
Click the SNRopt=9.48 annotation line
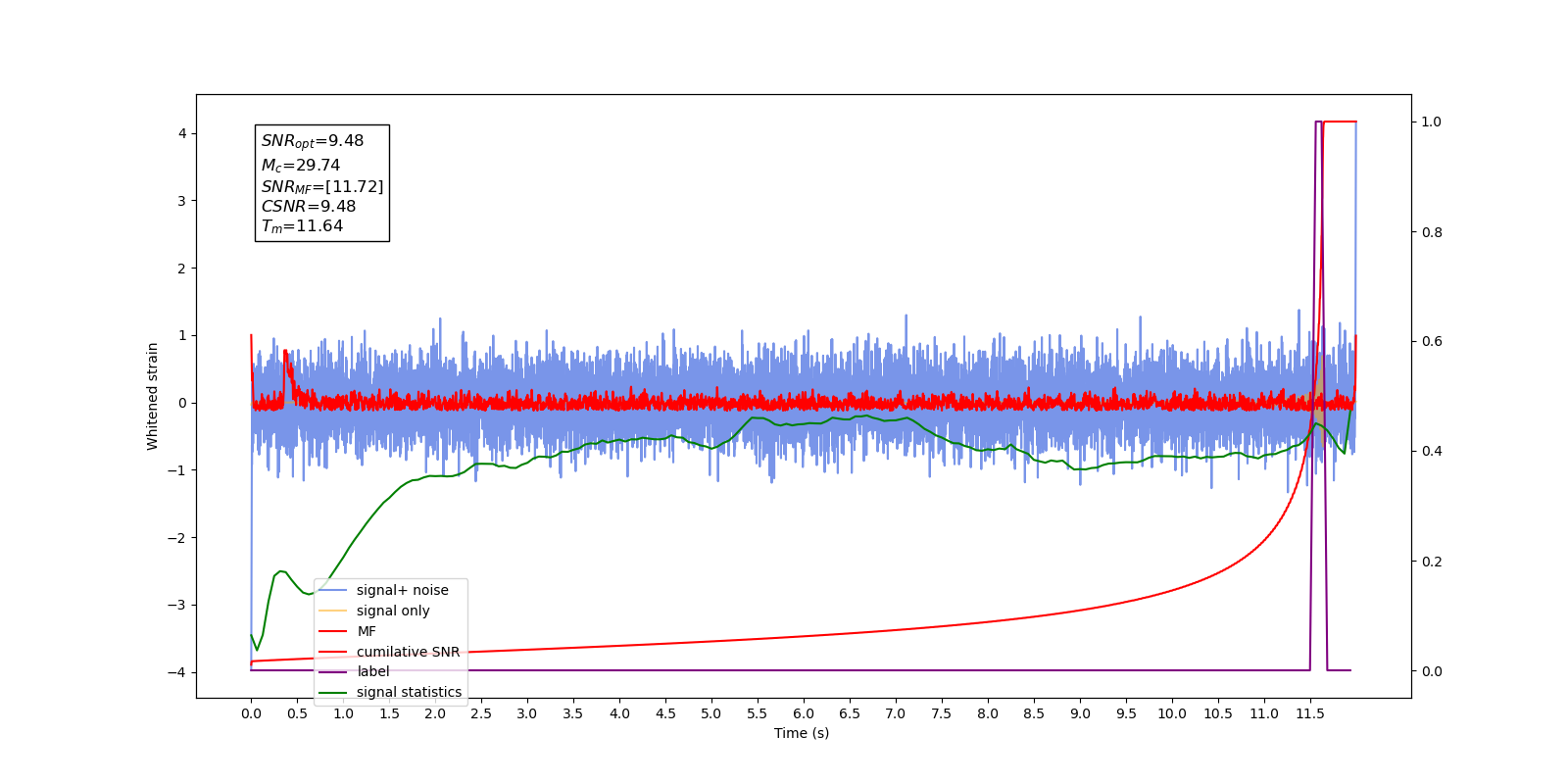tap(313, 142)
